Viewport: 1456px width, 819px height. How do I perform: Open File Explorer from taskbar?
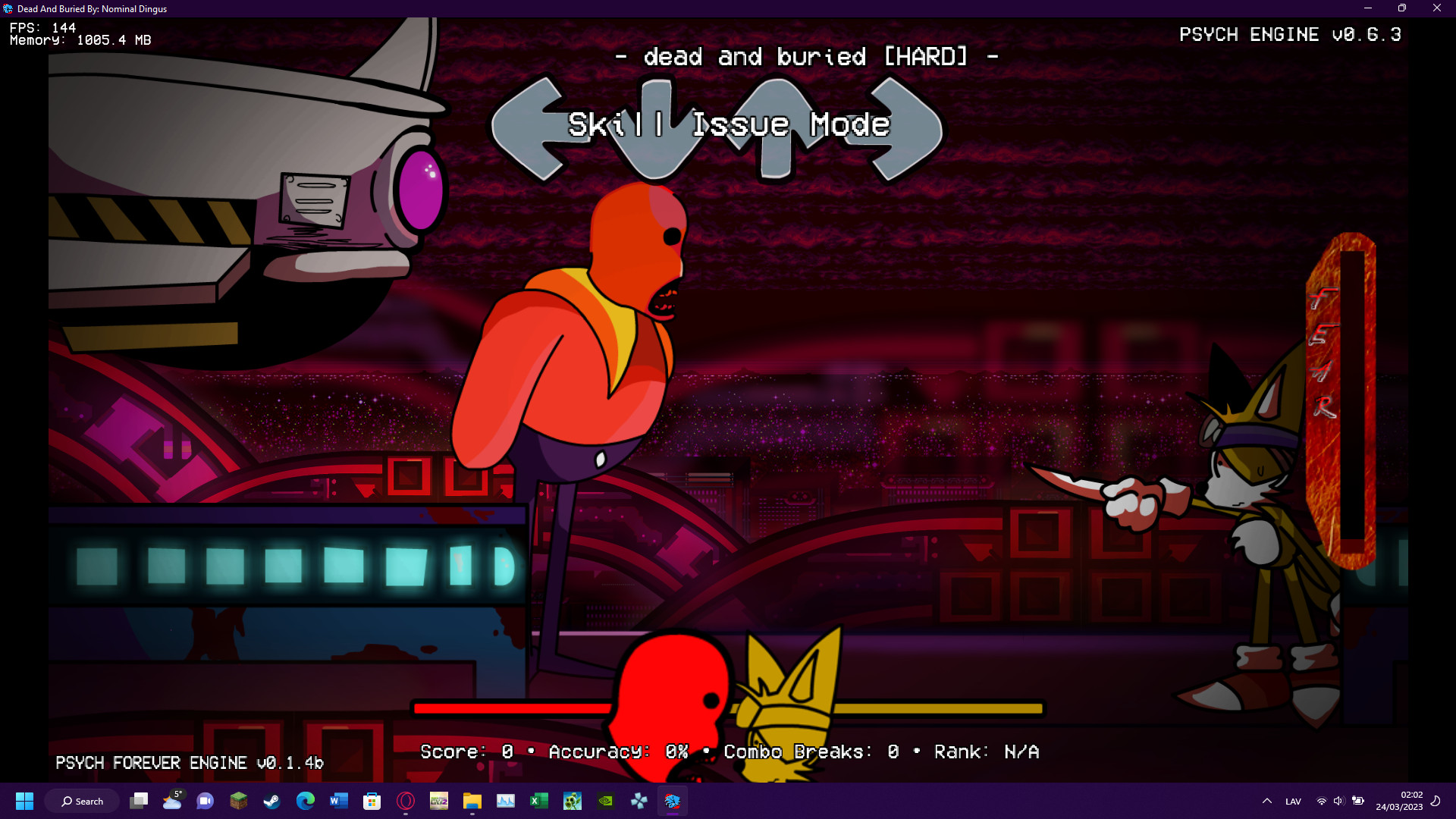pyautogui.click(x=472, y=801)
